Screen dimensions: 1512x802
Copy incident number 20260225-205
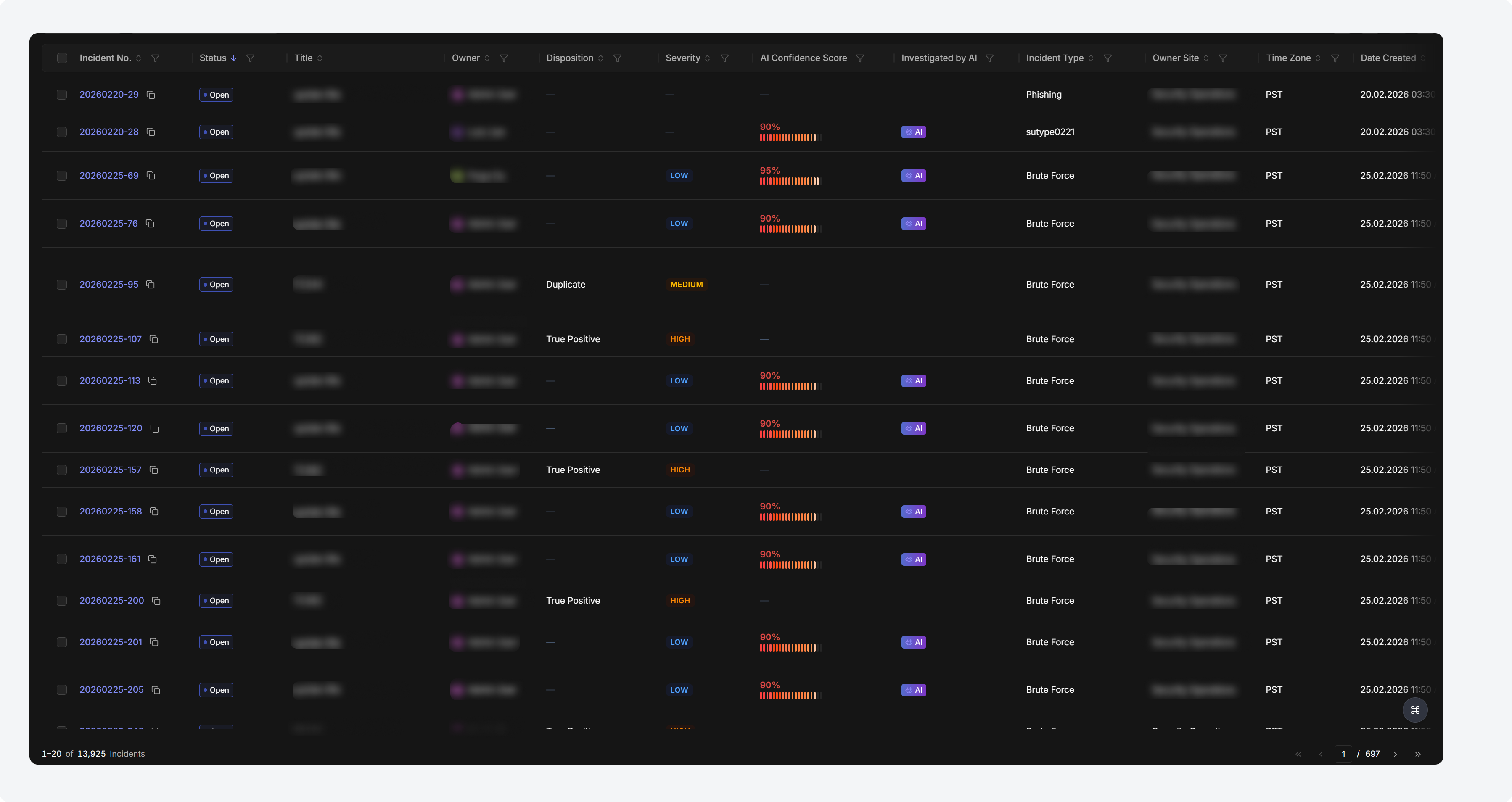coord(156,690)
